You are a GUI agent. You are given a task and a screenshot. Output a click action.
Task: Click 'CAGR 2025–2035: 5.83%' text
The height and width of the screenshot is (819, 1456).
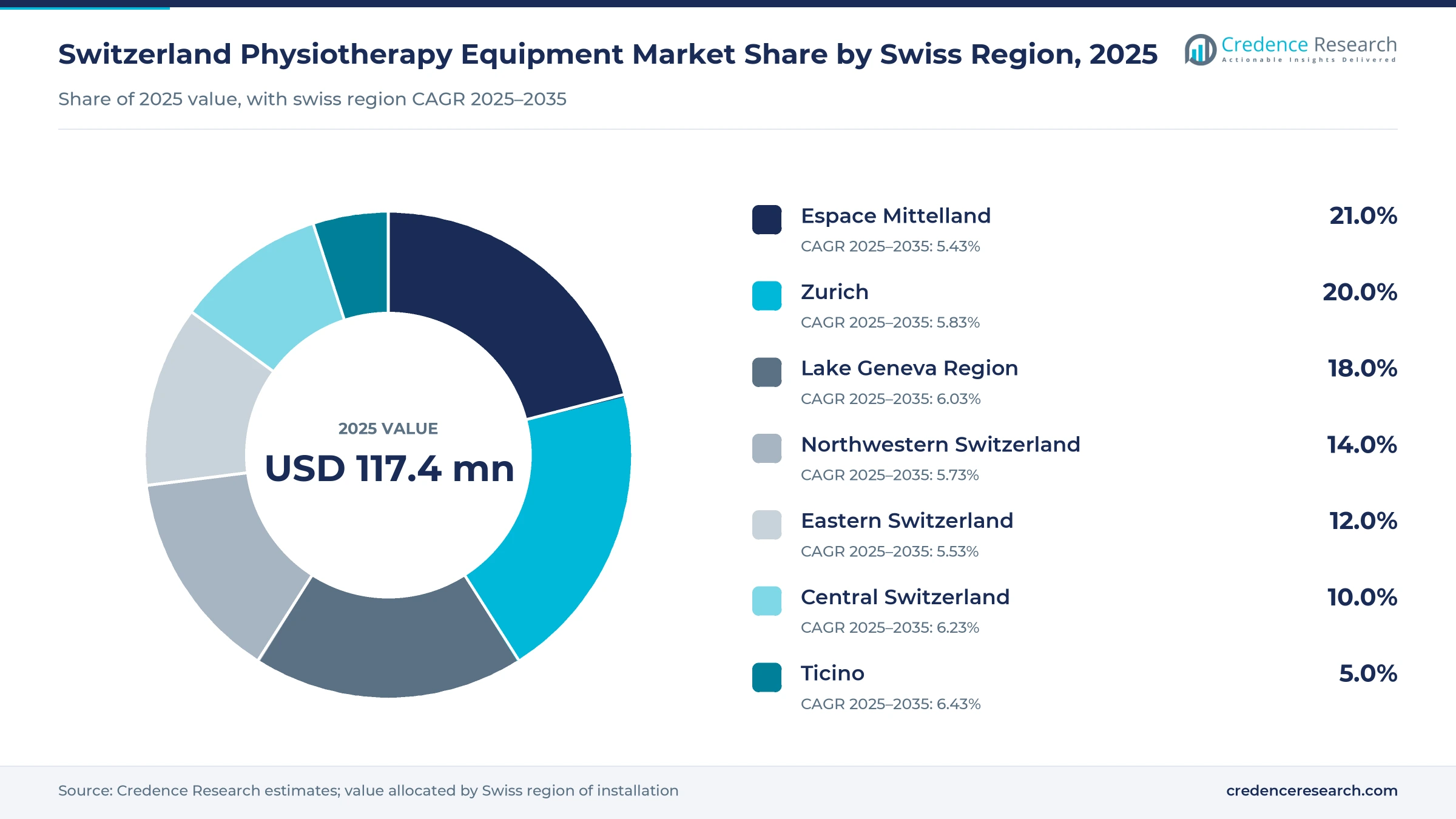[x=891, y=322]
